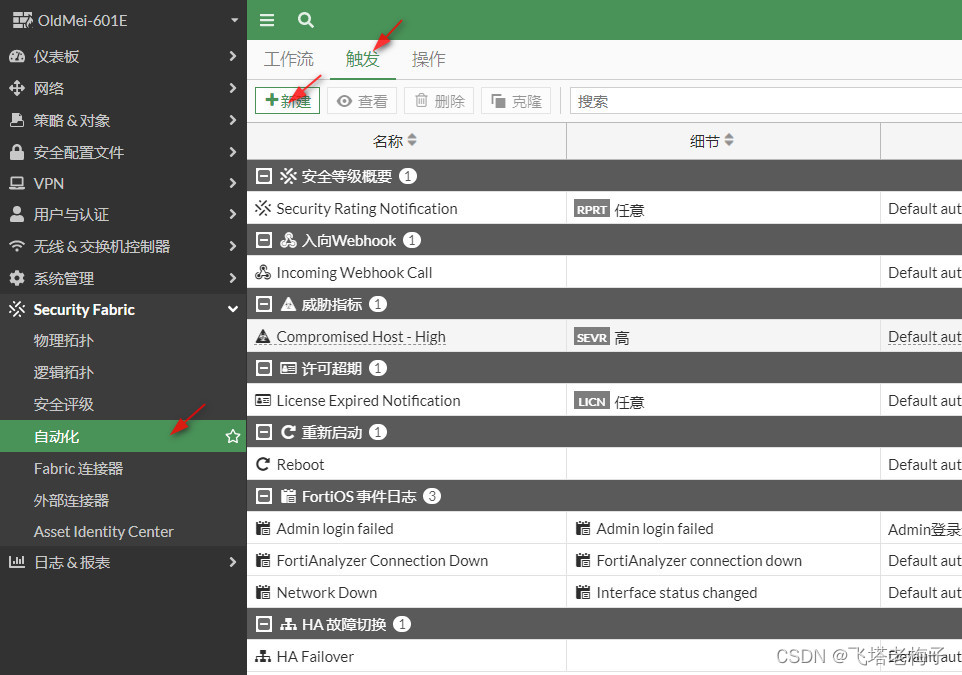Expand the VPN menu chevron

pos(233,183)
